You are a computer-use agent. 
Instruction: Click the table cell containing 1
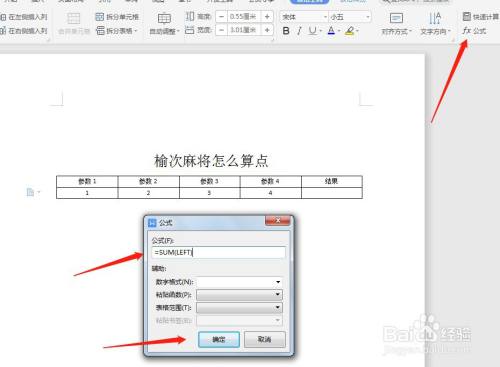(87, 193)
